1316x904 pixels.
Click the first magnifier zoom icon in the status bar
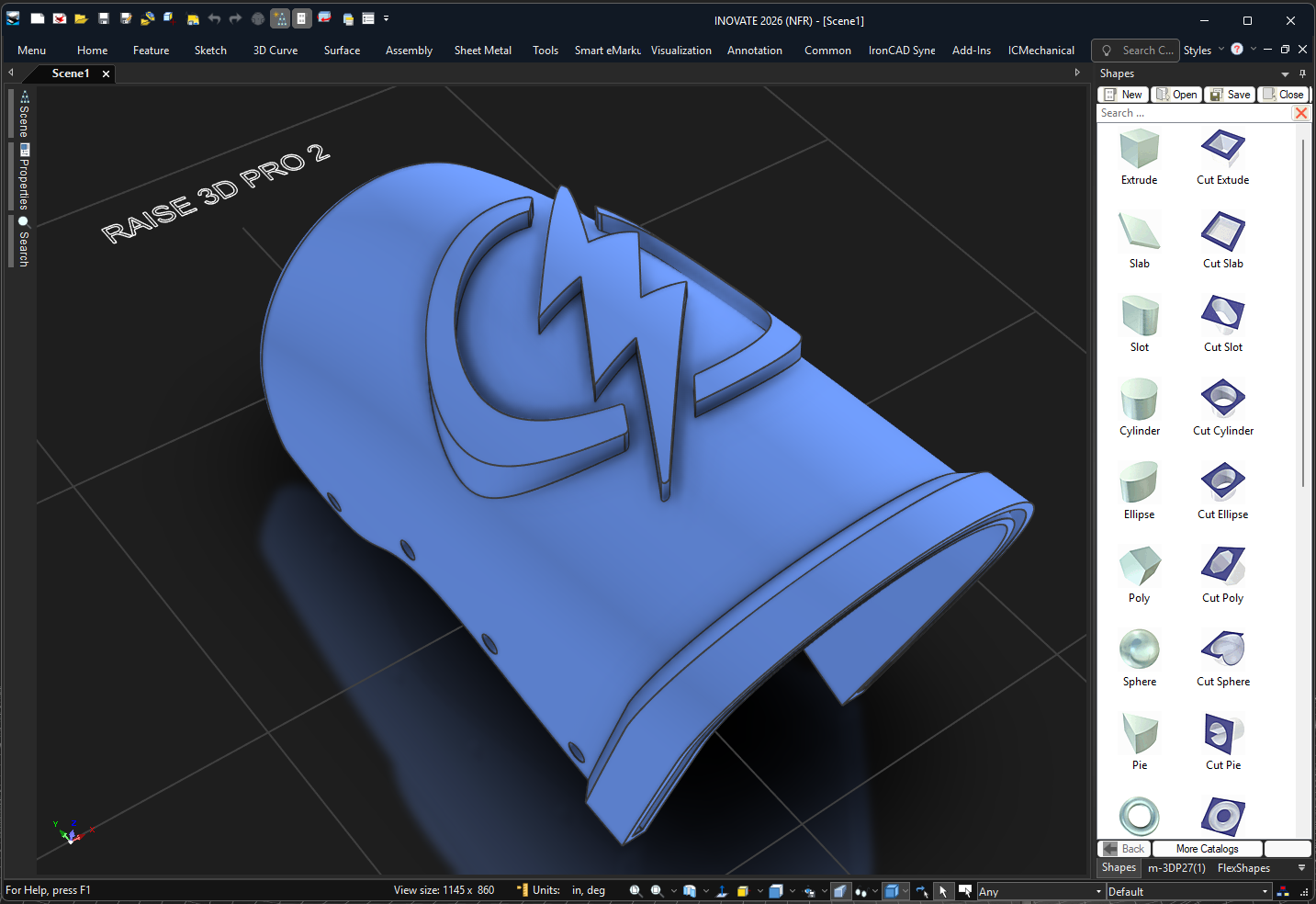pyautogui.click(x=635, y=891)
